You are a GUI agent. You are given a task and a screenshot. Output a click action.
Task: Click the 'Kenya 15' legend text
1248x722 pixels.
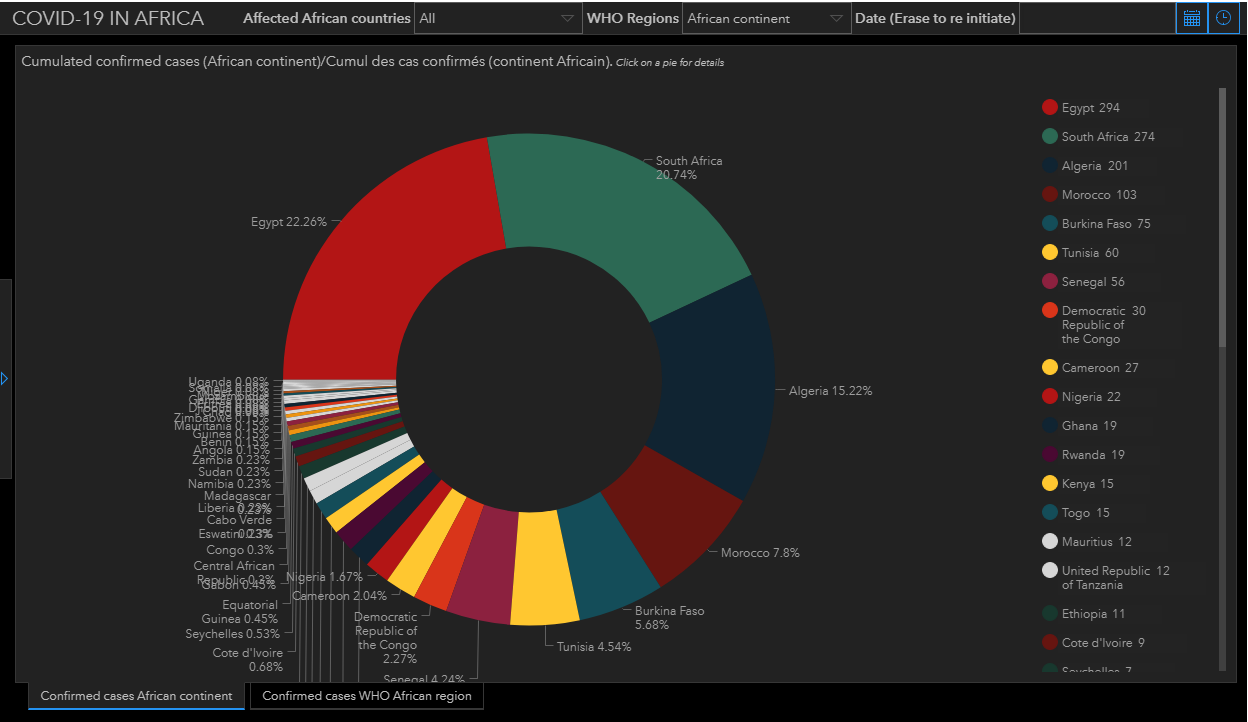(x=1088, y=484)
